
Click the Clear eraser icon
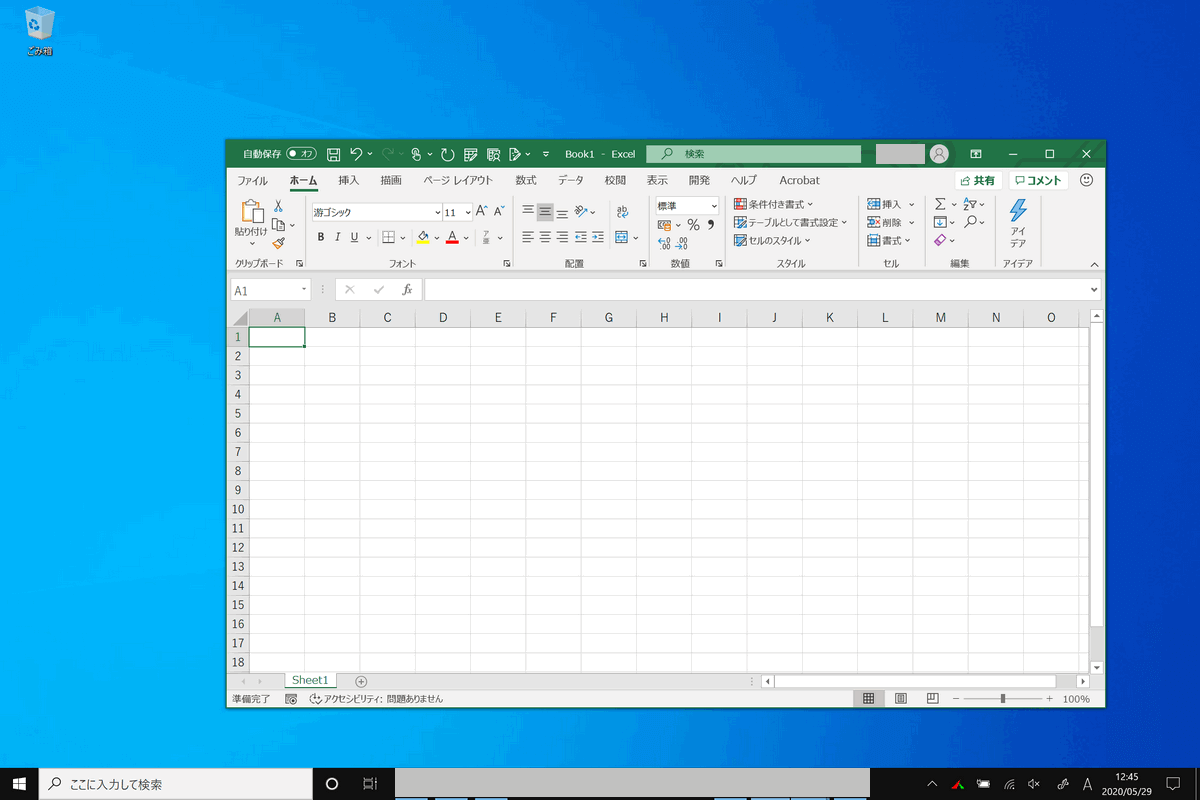coord(940,240)
